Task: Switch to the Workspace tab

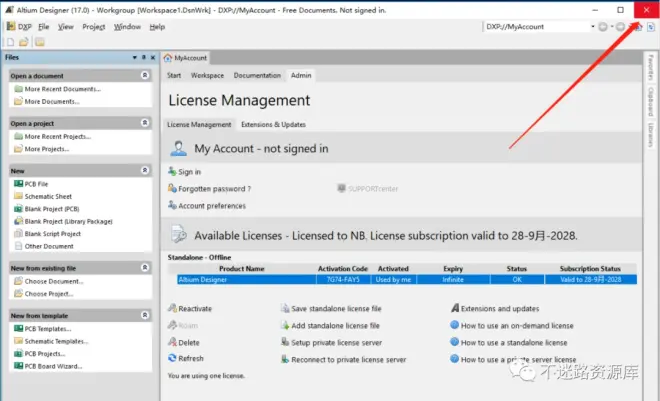Action: [x=207, y=75]
